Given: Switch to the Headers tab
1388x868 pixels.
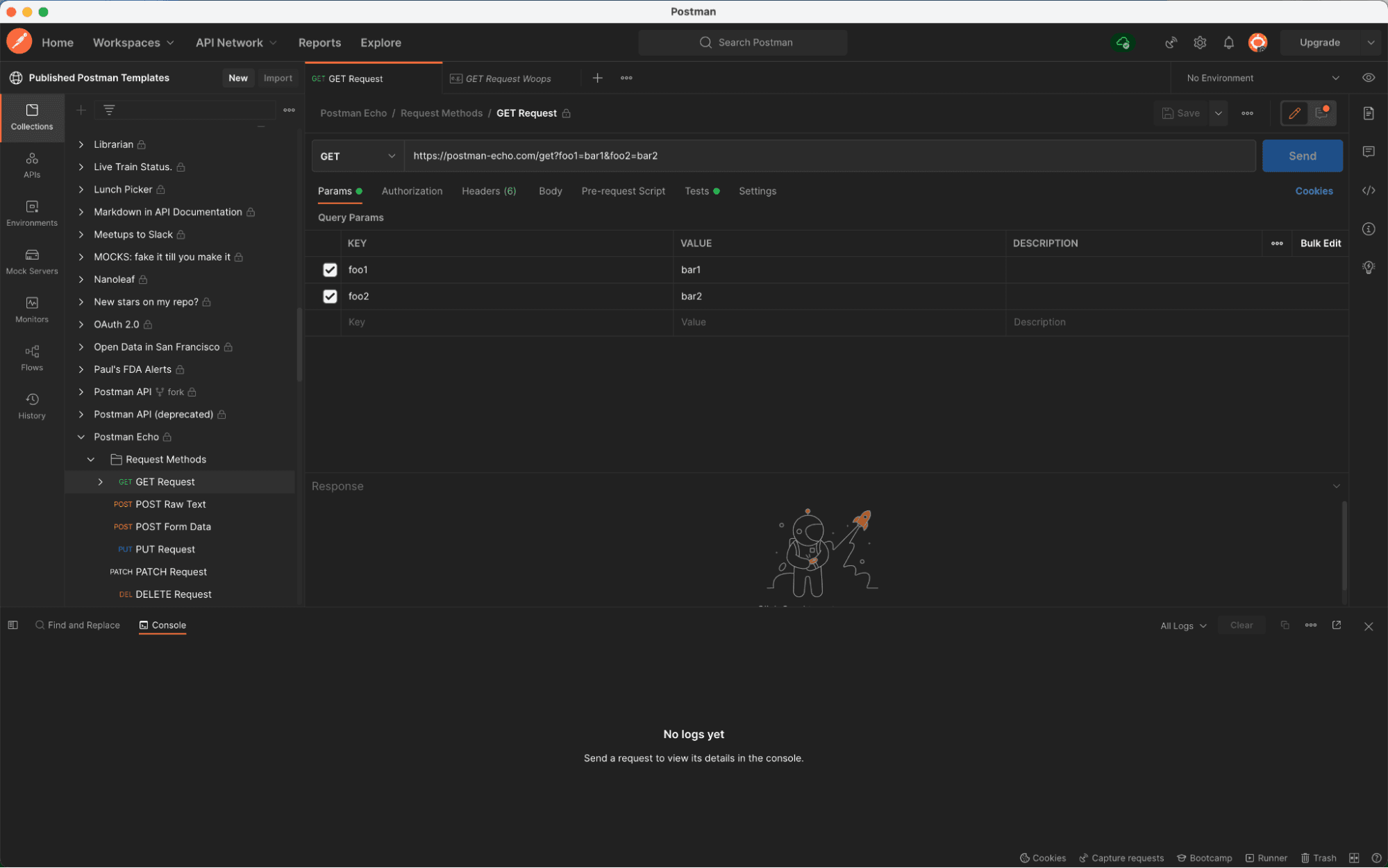Looking at the screenshot, I should coord(488,191).
